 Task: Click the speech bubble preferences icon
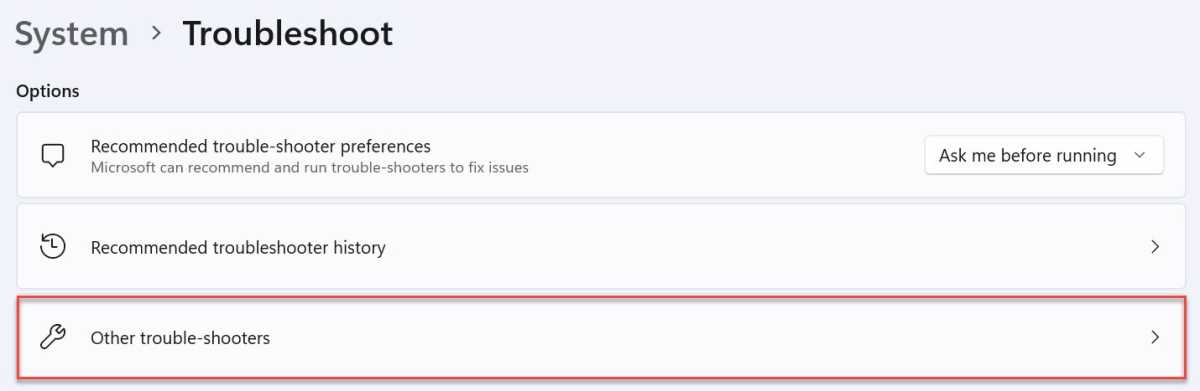[x=53, y=156]
